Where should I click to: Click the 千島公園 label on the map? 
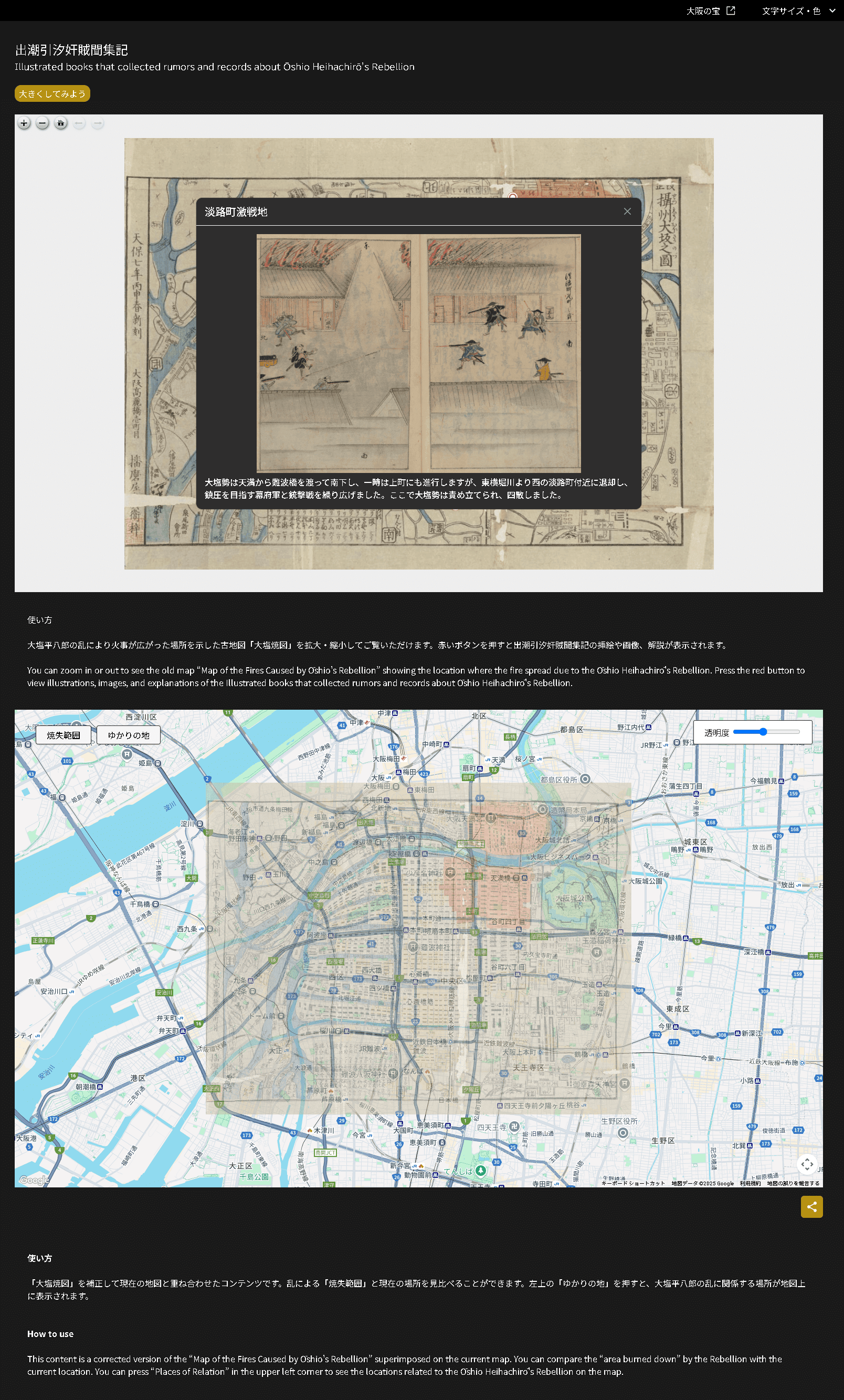[x=254, y=1176]
